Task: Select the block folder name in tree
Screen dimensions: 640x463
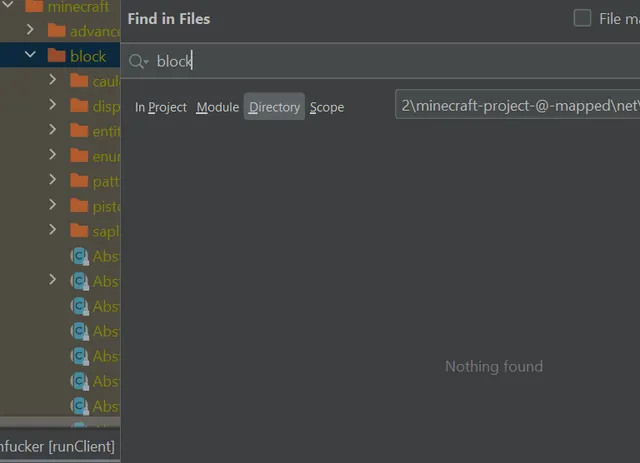Action: [x=88, y=56]
